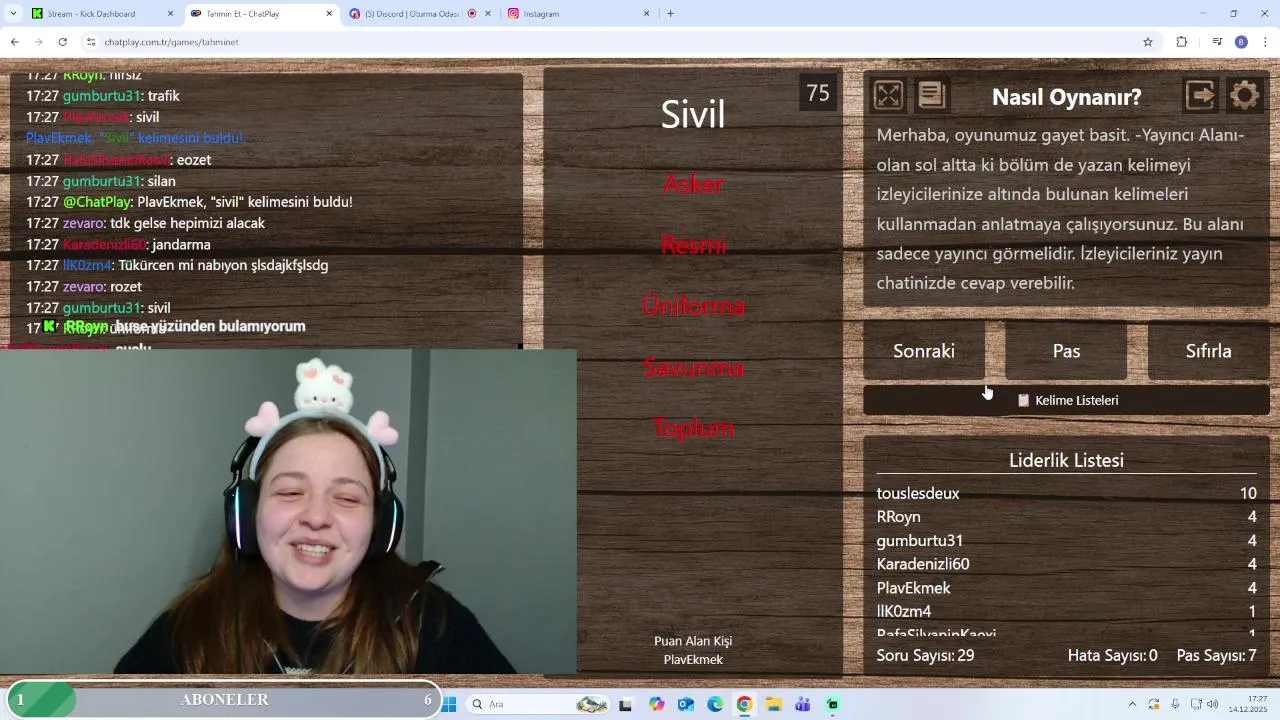
Task: Reload the ChatPlay page
Action: pyautogui.click(x=62, y=42)
